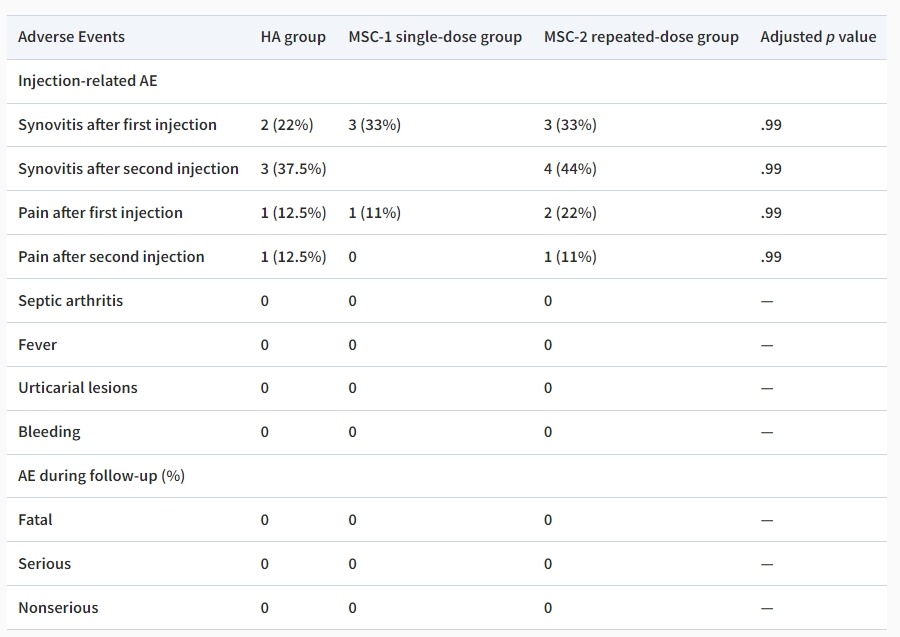Click the Bleeding row label

49,432
